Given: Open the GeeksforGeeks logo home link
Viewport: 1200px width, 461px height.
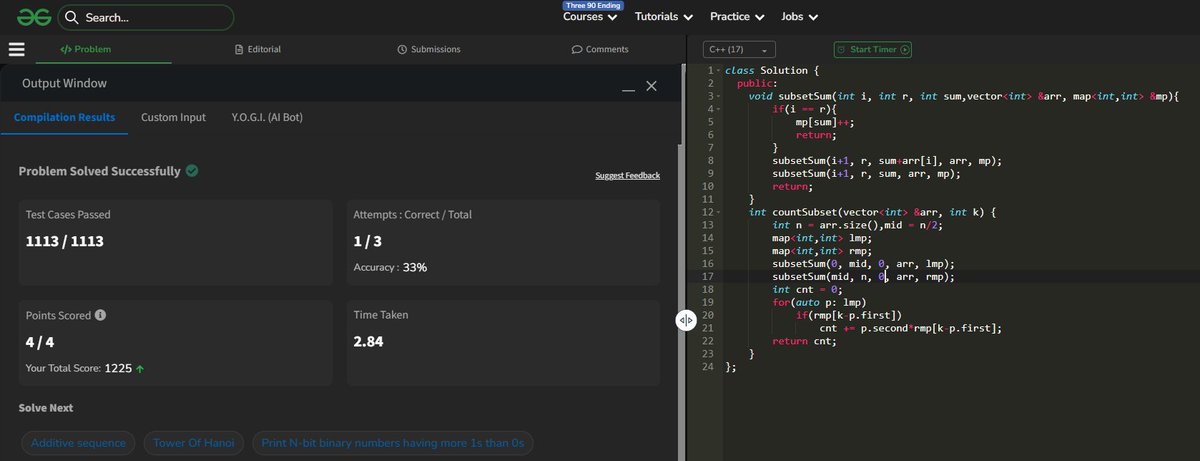Looking at the screenshot, I should click(x=32, y=17).
